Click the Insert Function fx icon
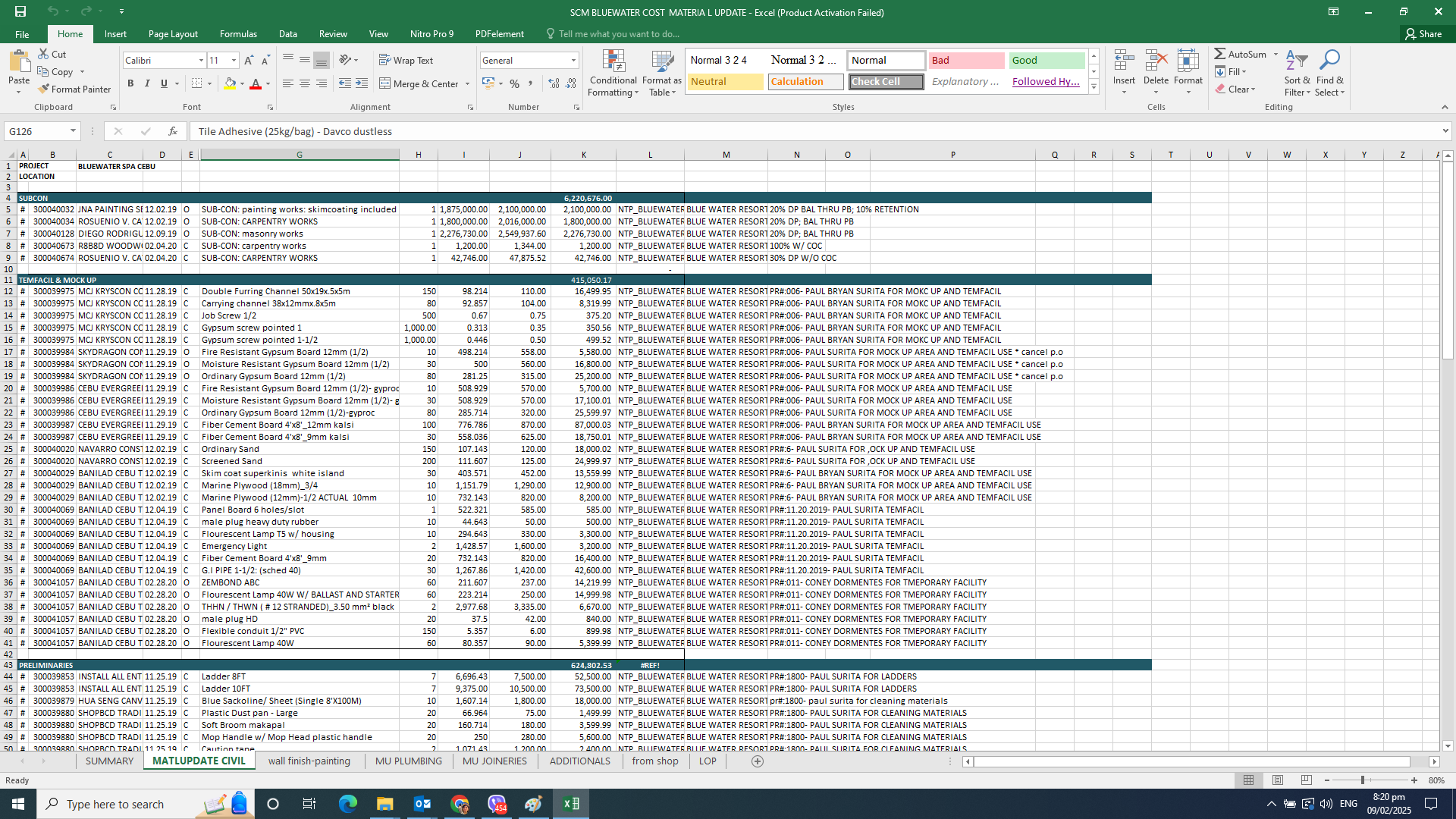 (173, 131)
